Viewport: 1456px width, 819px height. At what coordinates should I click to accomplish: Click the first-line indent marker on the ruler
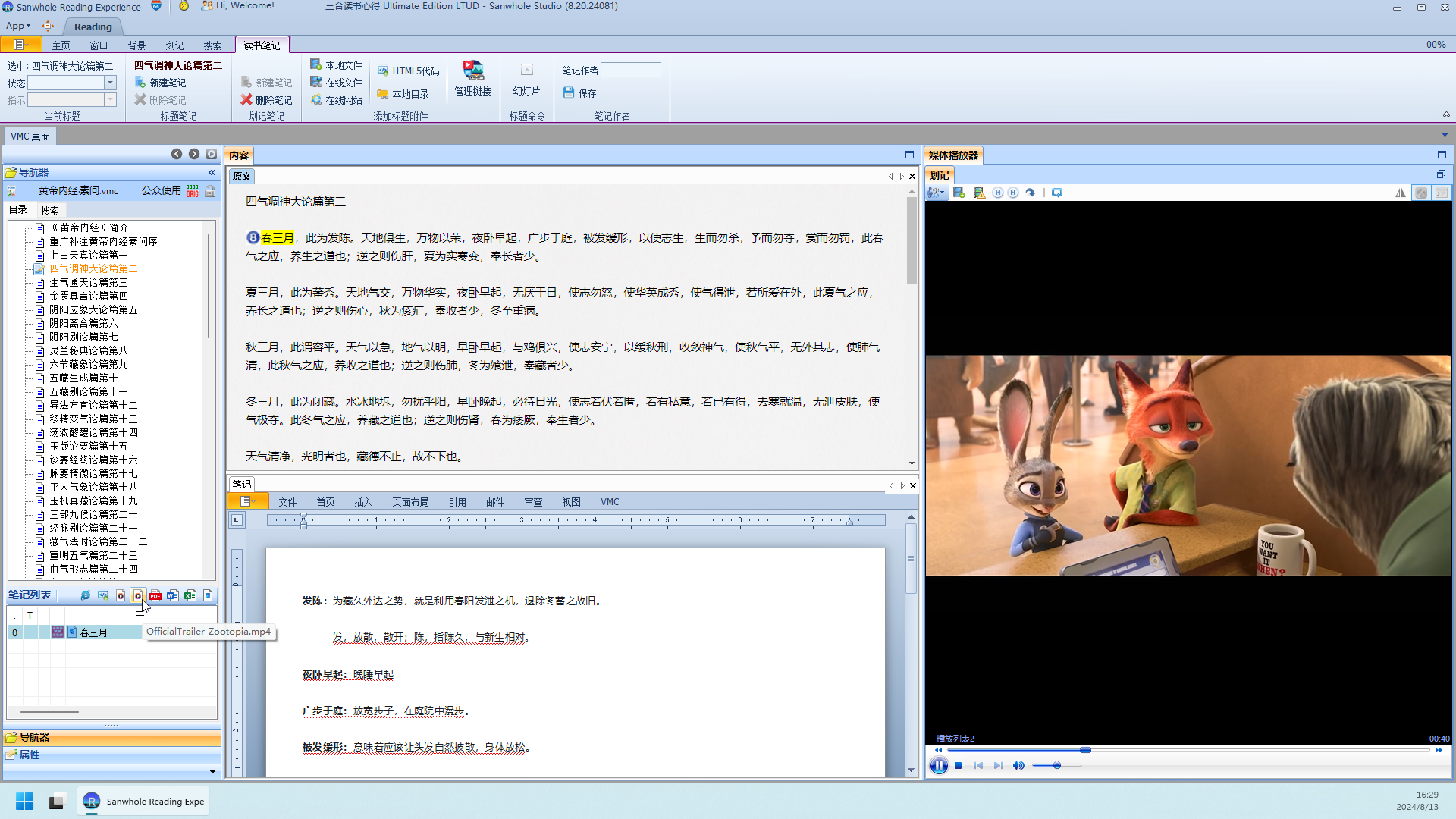point(303,516)
